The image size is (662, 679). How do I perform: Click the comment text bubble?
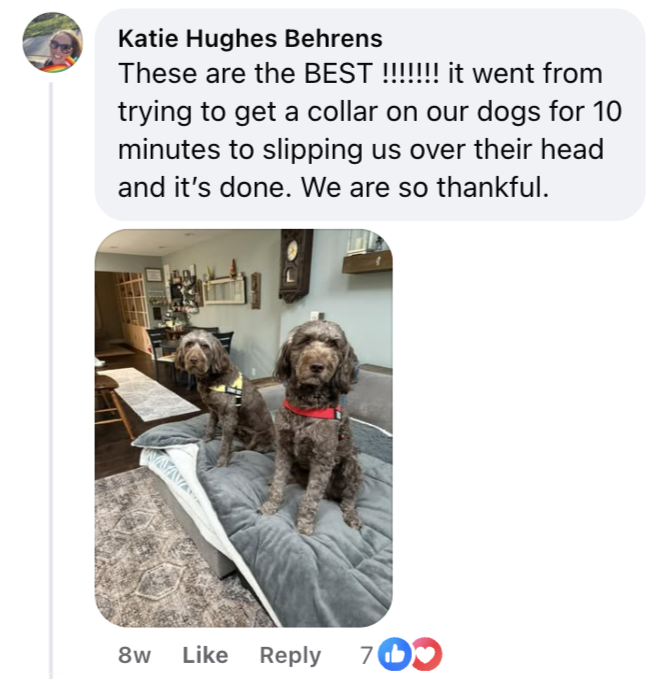click(x=370, y=114)
